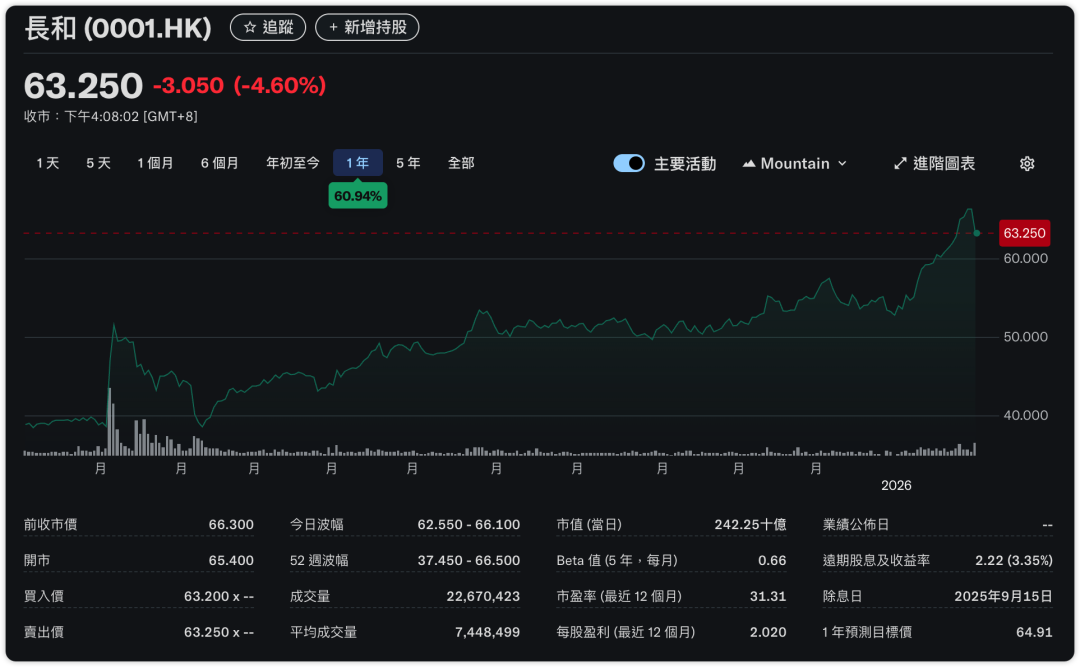
Task: Select the 1 年 range tab
Action: pos(357,163)
